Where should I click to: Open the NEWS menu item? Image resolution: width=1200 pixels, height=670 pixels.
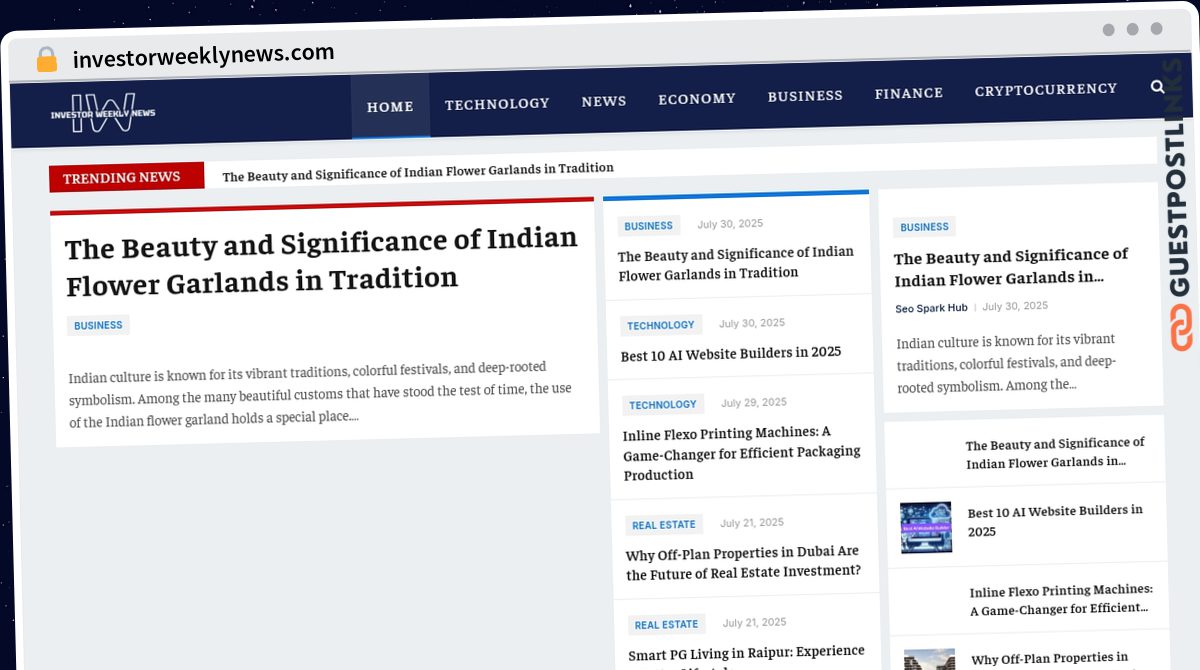tap(604, 101)
